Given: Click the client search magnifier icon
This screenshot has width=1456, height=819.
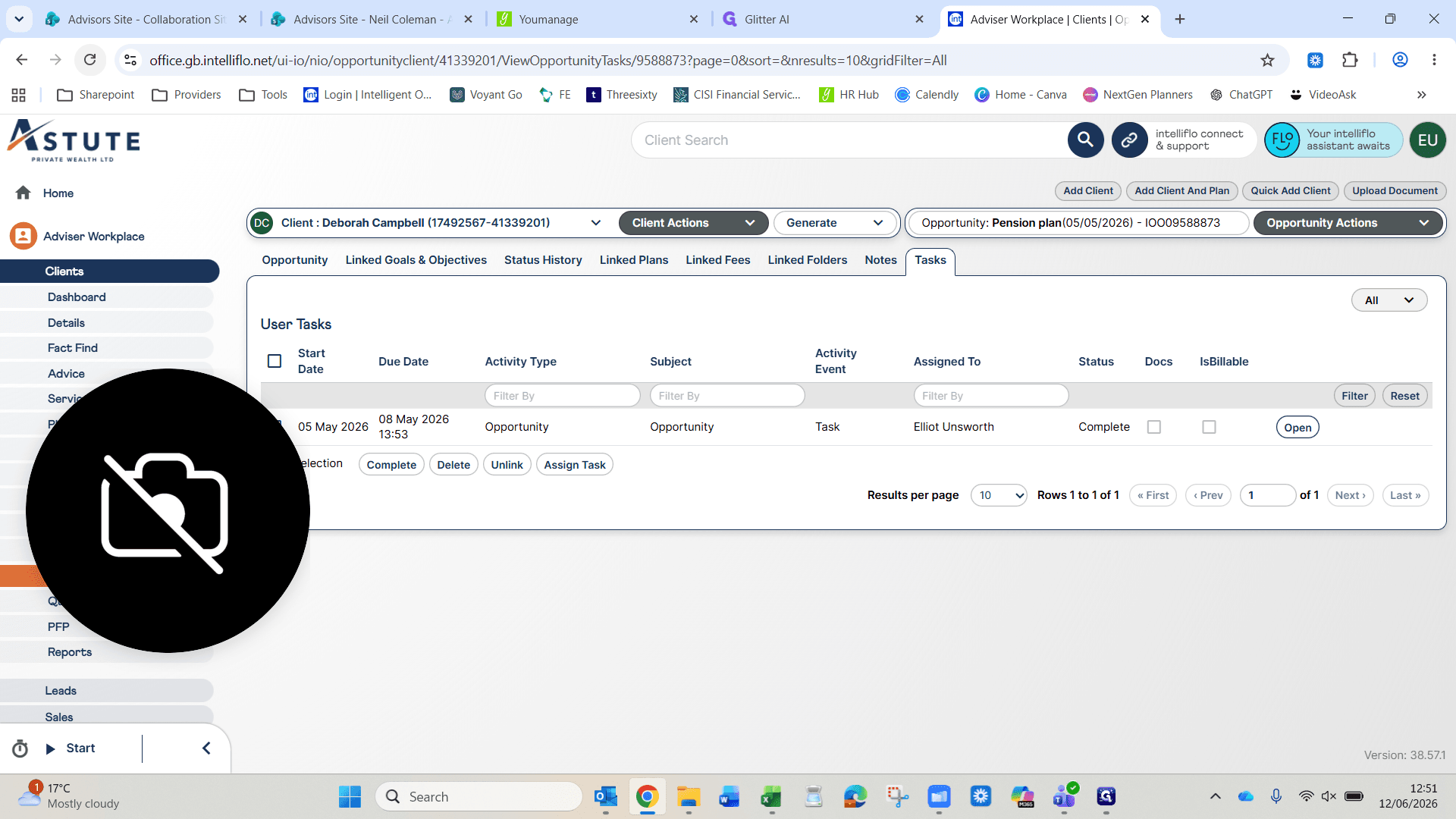Looking at the screenshot, I should click(1085, 140).
